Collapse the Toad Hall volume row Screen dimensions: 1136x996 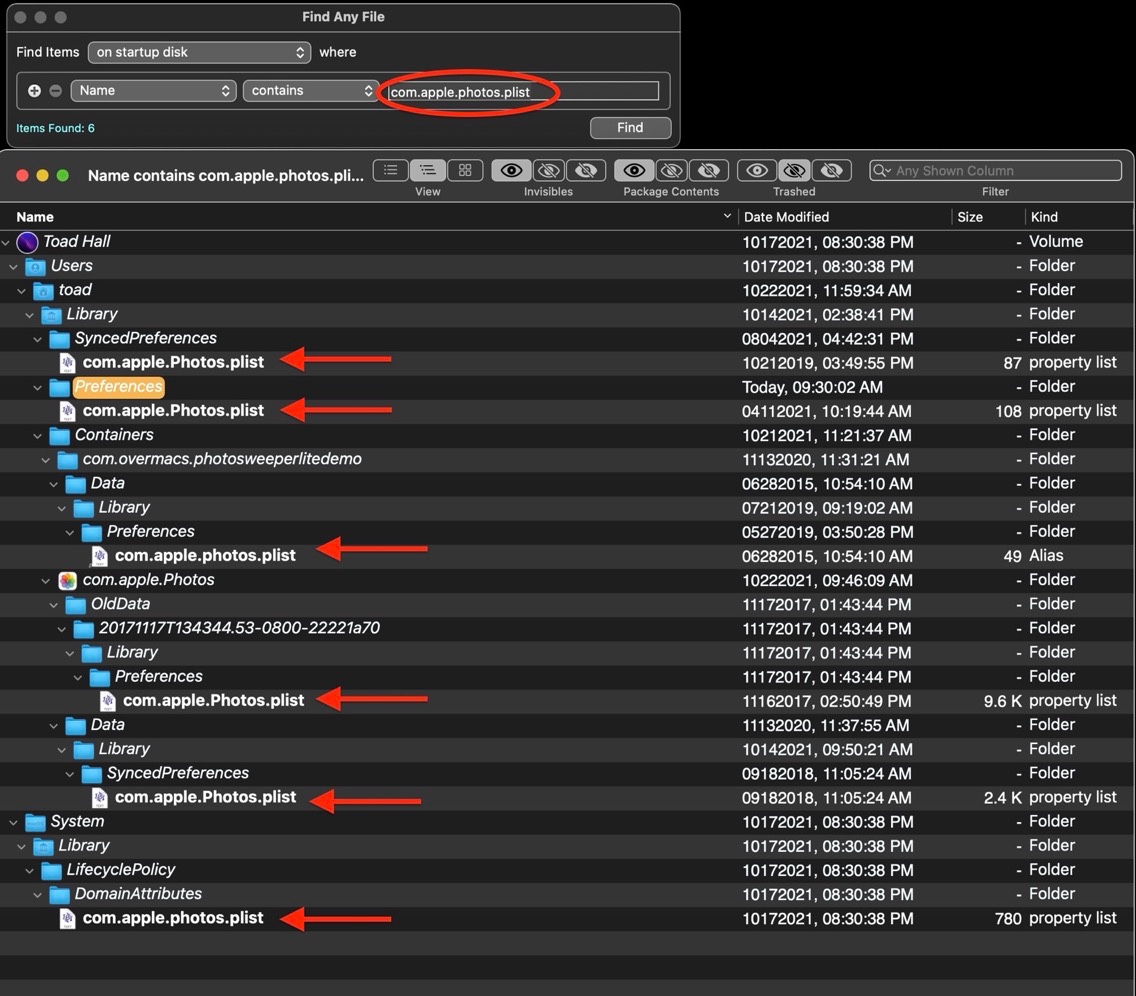[6, 242]
